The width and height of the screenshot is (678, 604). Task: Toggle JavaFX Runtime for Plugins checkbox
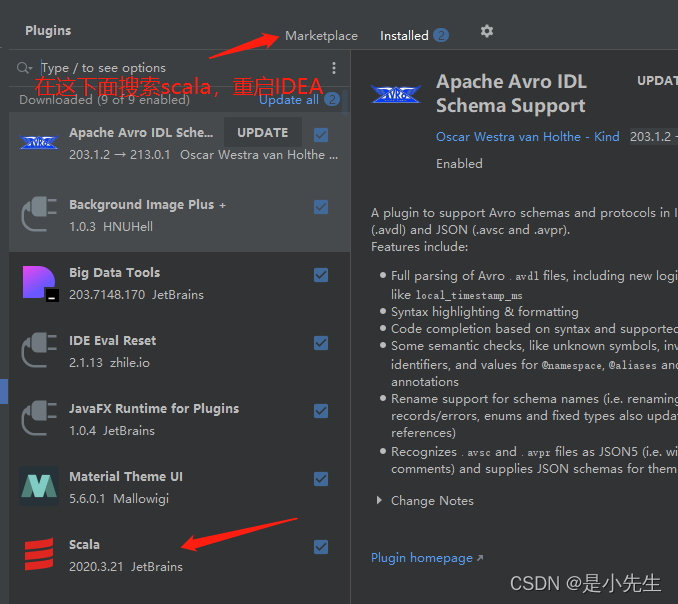point(321,411)
